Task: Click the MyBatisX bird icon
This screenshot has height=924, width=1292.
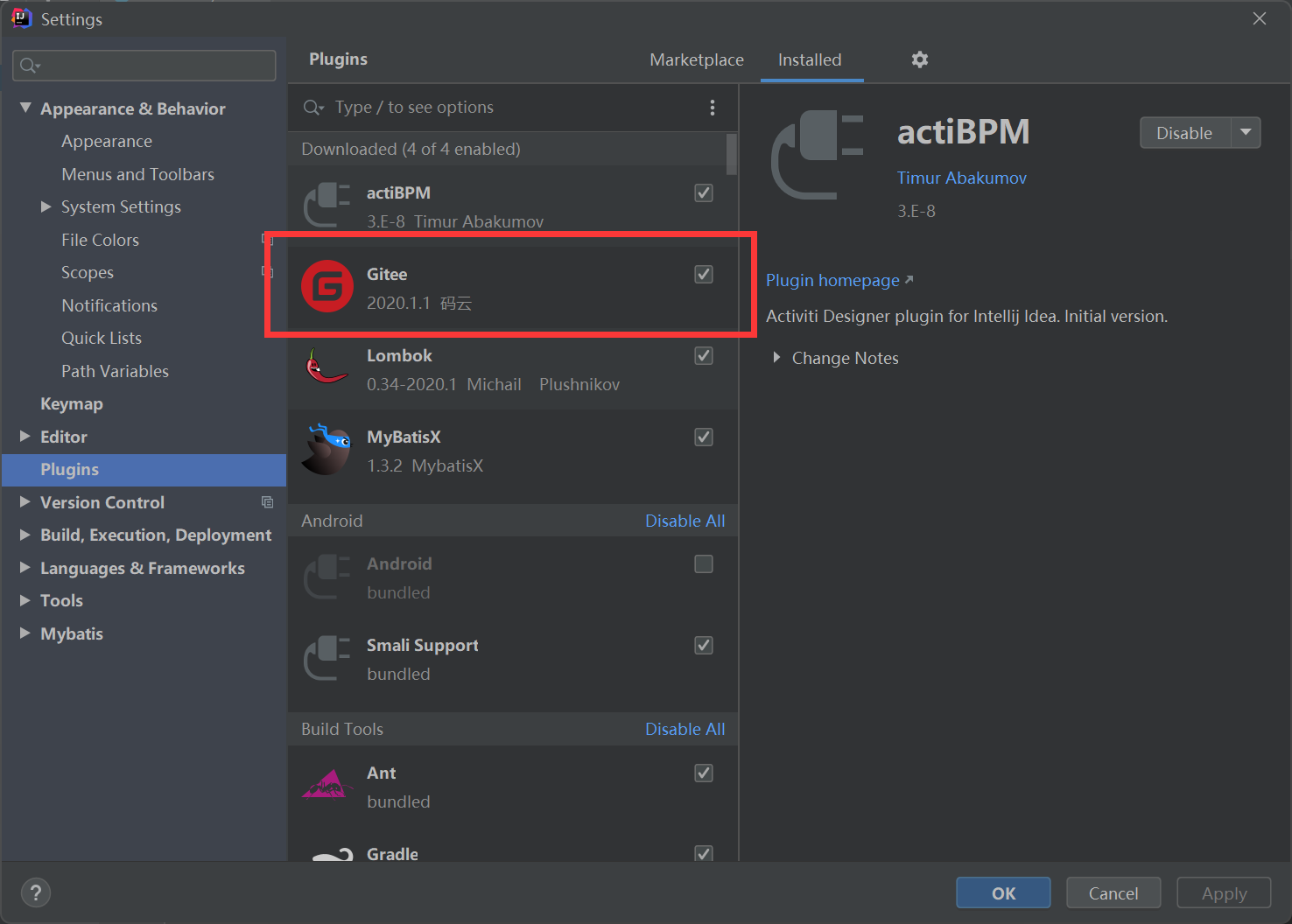Action: (326, 450)
